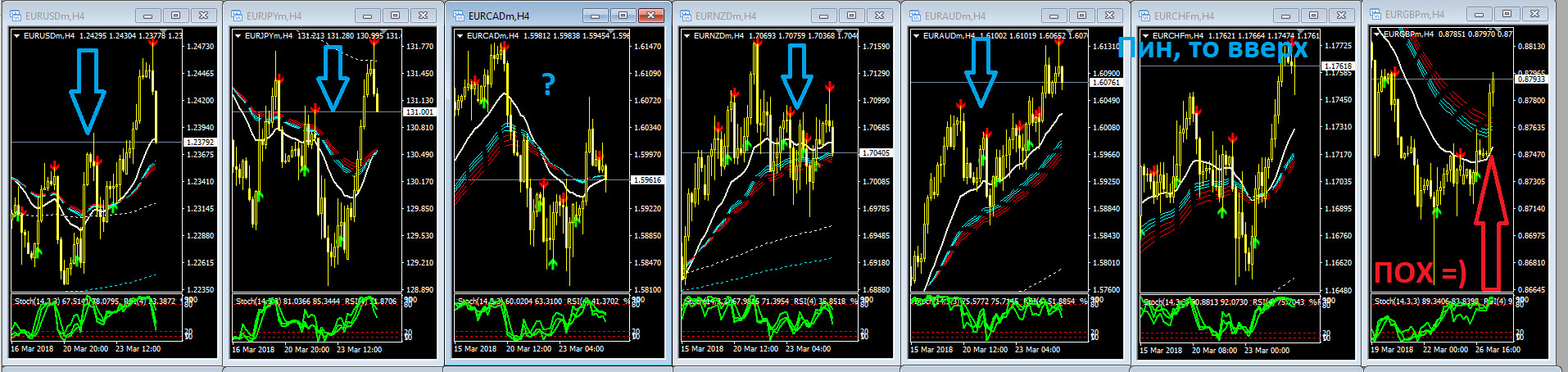Click '16 Mar 2018' date on EURUSDm time axis

(33, 349)
